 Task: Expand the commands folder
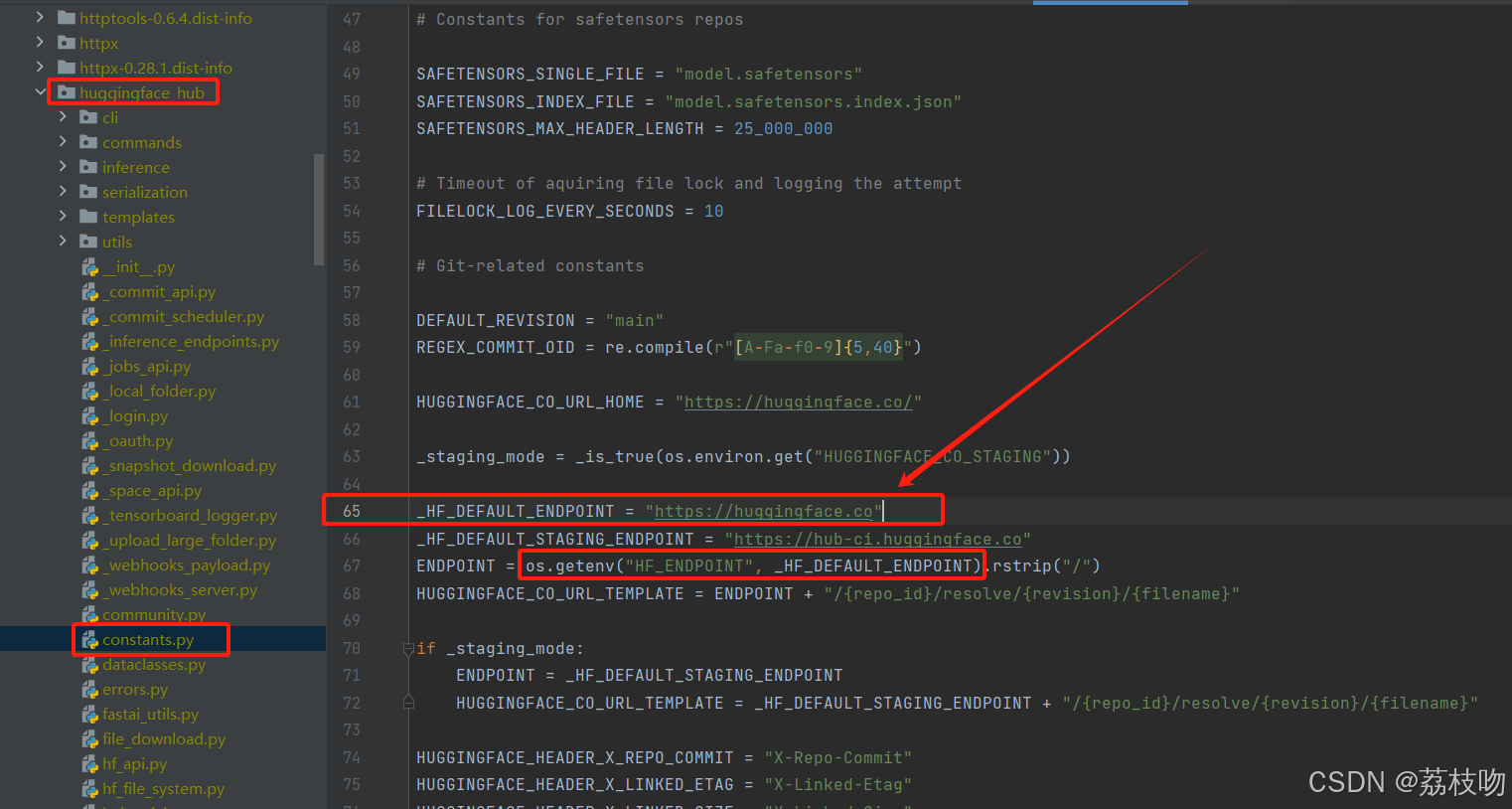(63, 141)
